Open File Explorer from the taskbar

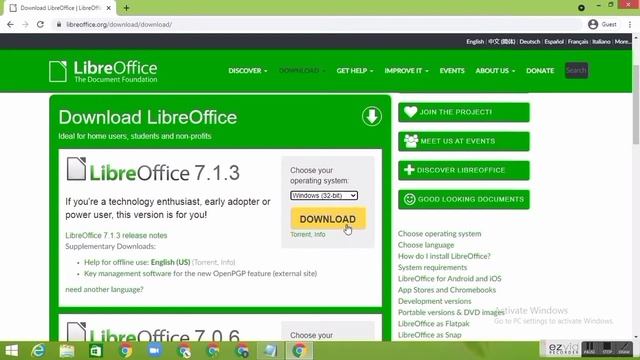pos(67,351)
